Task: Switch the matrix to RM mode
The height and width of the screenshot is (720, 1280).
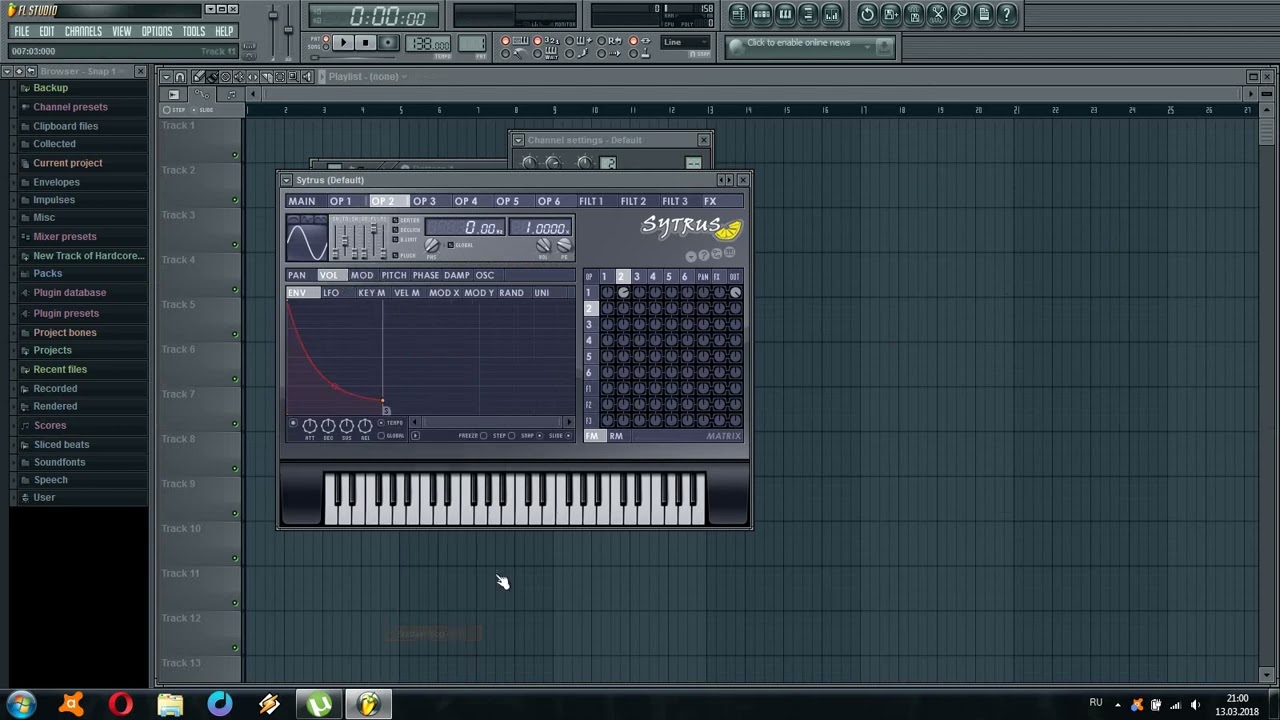Action: pyautogui.click(x=616, y=436)
